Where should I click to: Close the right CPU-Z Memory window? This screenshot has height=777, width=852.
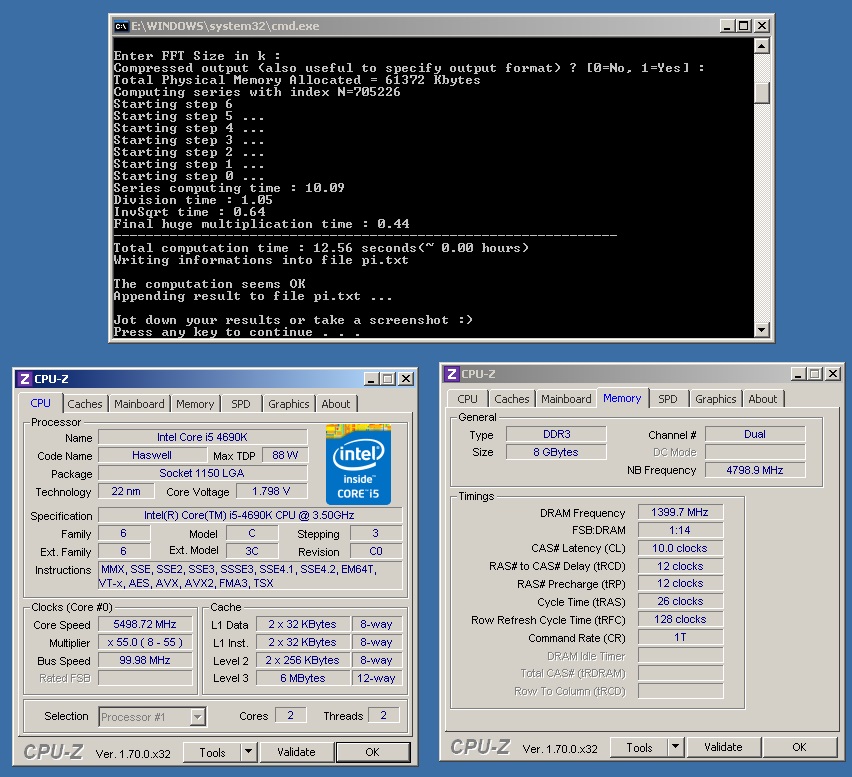pos(833,374)
